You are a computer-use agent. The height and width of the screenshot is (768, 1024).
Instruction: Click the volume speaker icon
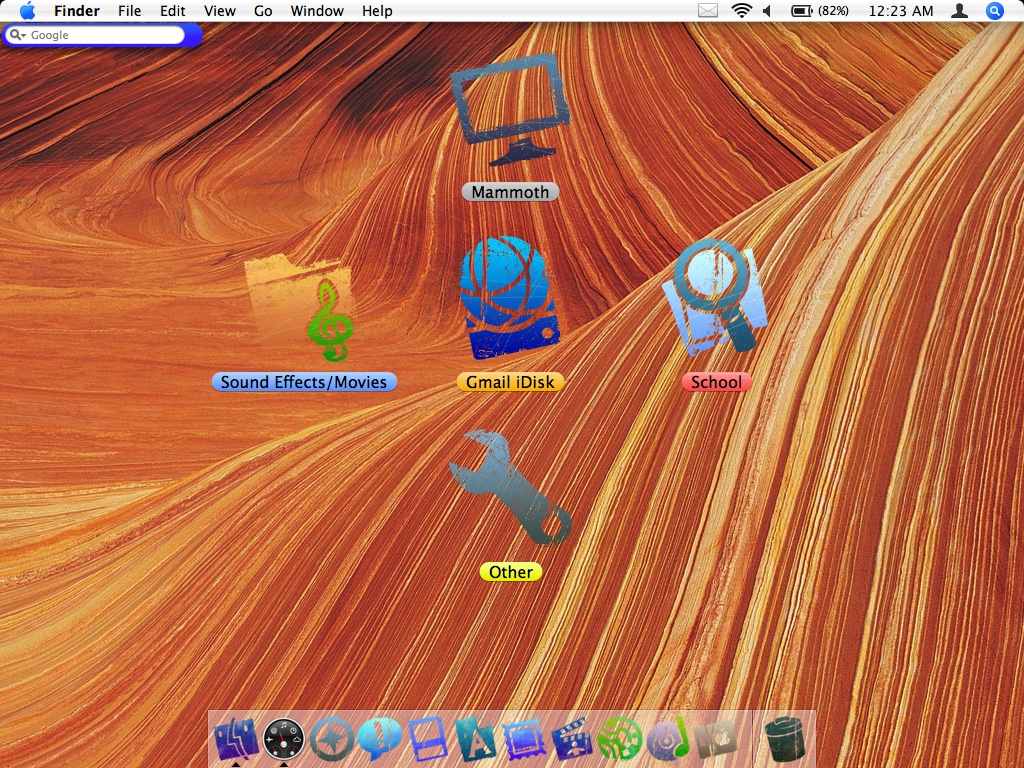tap(768, 10)
